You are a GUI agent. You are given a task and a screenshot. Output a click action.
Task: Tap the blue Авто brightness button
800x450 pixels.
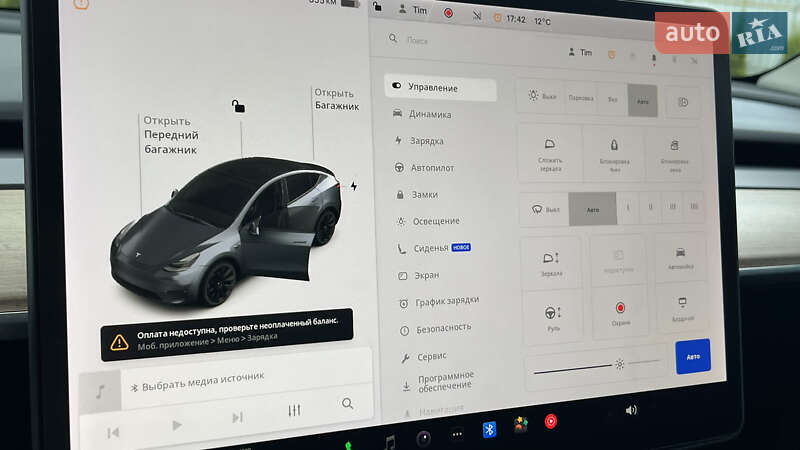pyautogui.click(x=692, y=357)
